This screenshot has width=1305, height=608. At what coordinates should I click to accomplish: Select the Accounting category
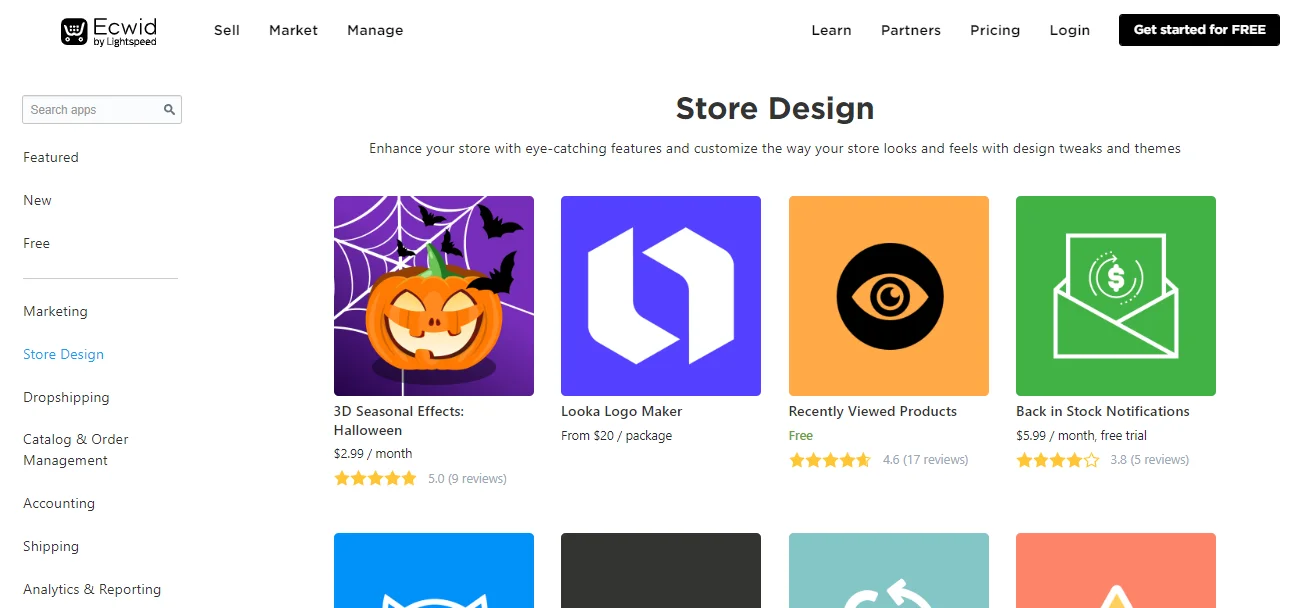click(59, 503)
